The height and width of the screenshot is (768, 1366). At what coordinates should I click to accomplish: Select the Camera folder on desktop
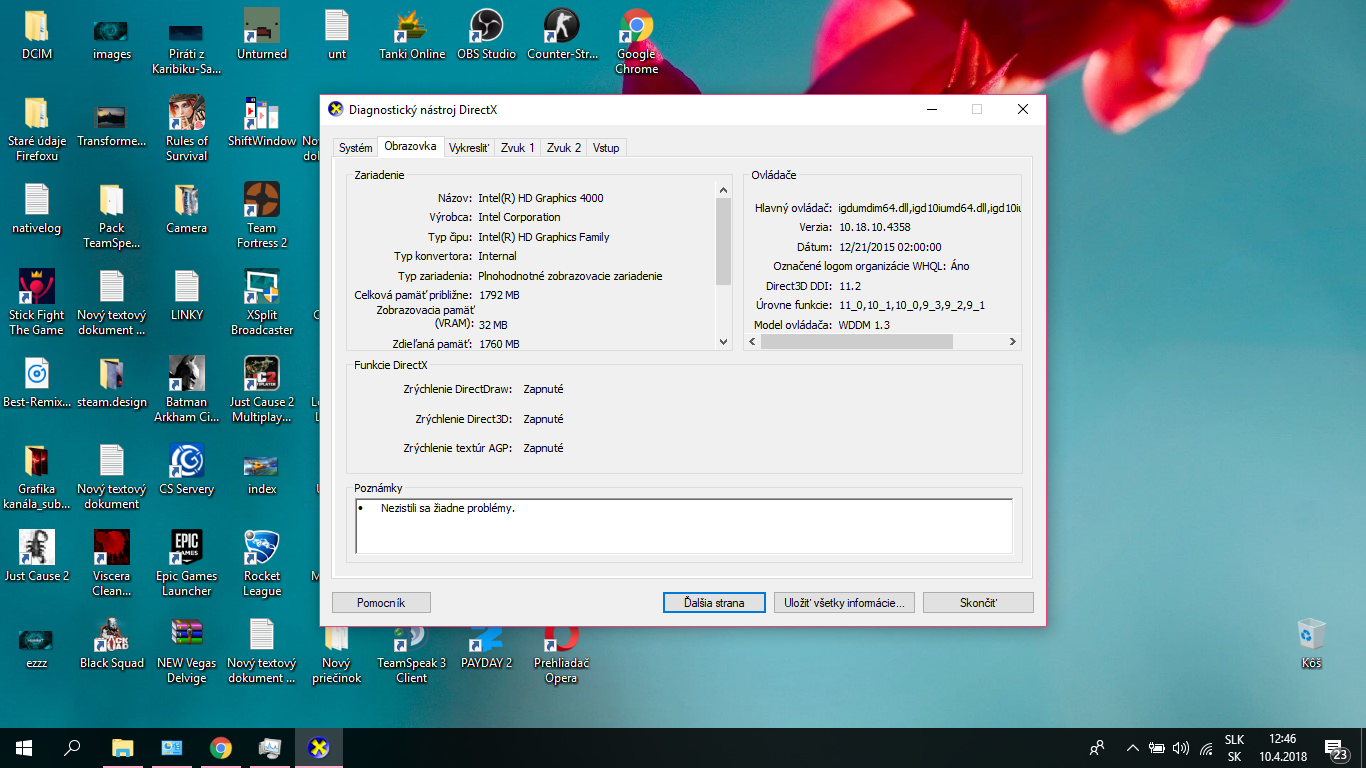click(187, 208)
